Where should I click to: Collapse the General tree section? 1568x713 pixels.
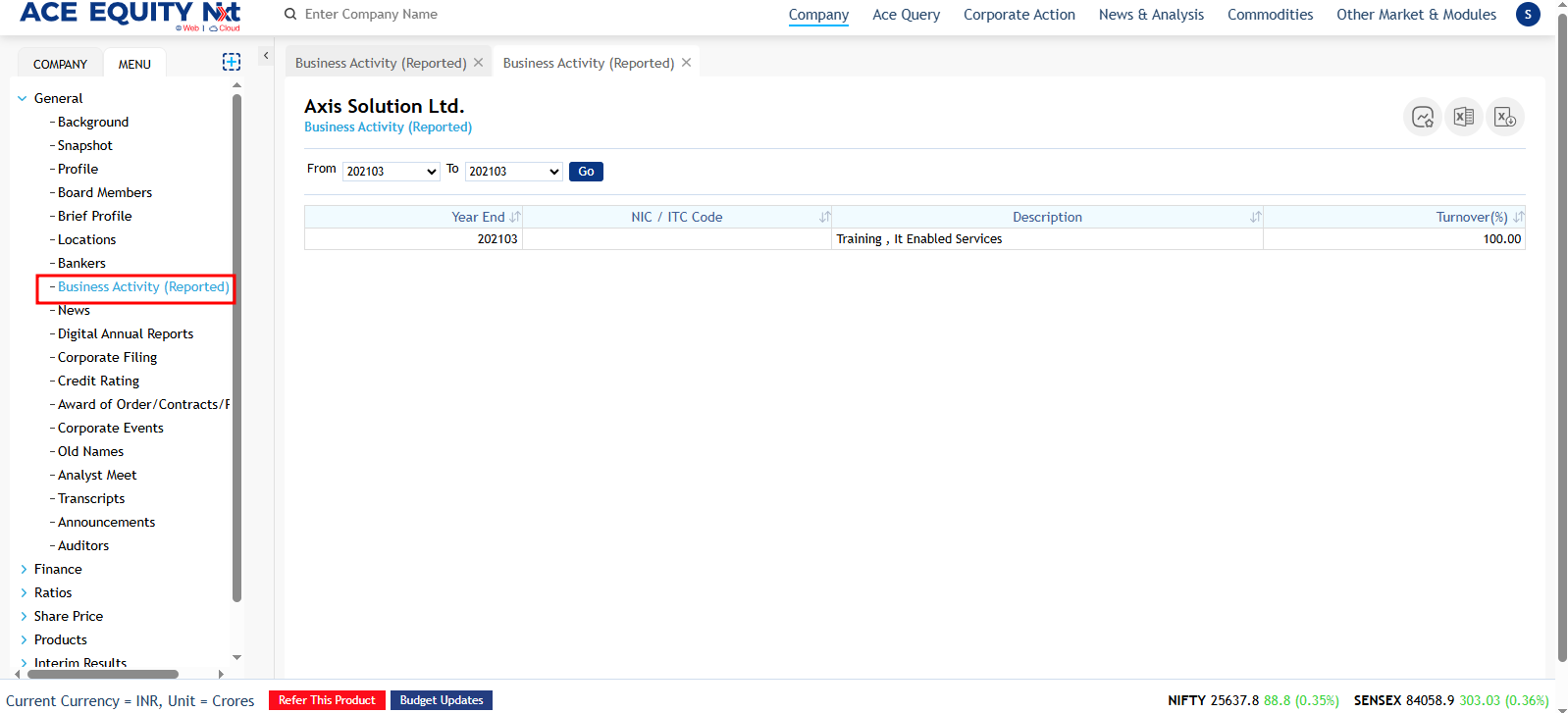tap(23, 98)
